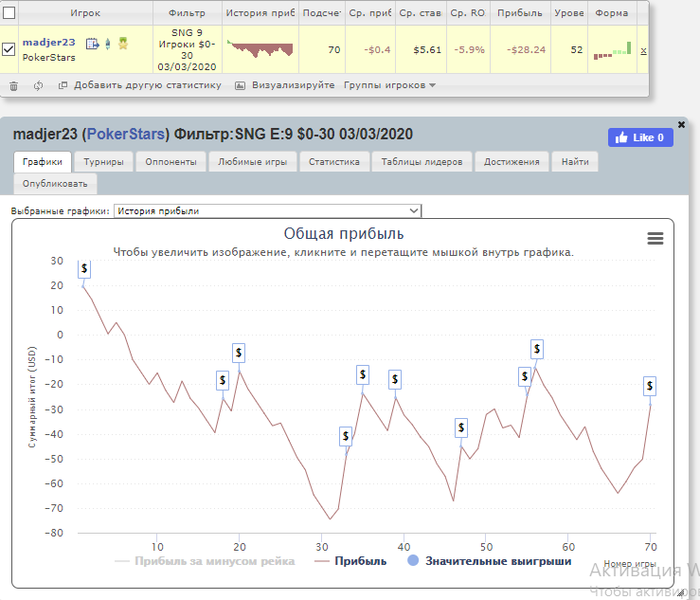
Task: Open the chart hamburger export menu
Action: pyautogui.click(x=655, y=238)
